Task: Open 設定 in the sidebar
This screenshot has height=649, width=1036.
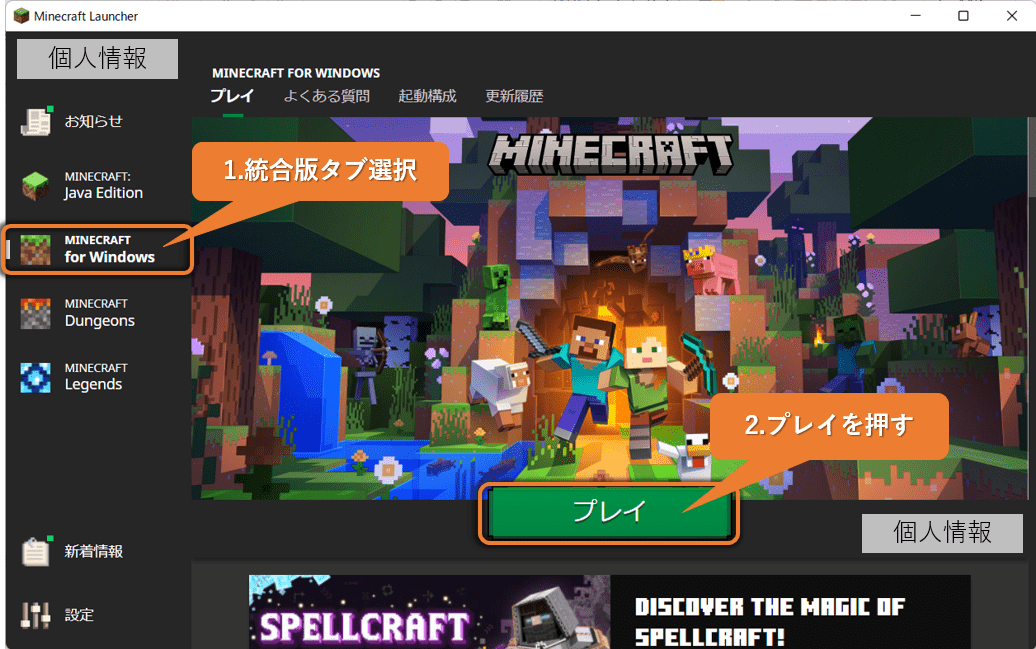Action: tap(79, 615)
